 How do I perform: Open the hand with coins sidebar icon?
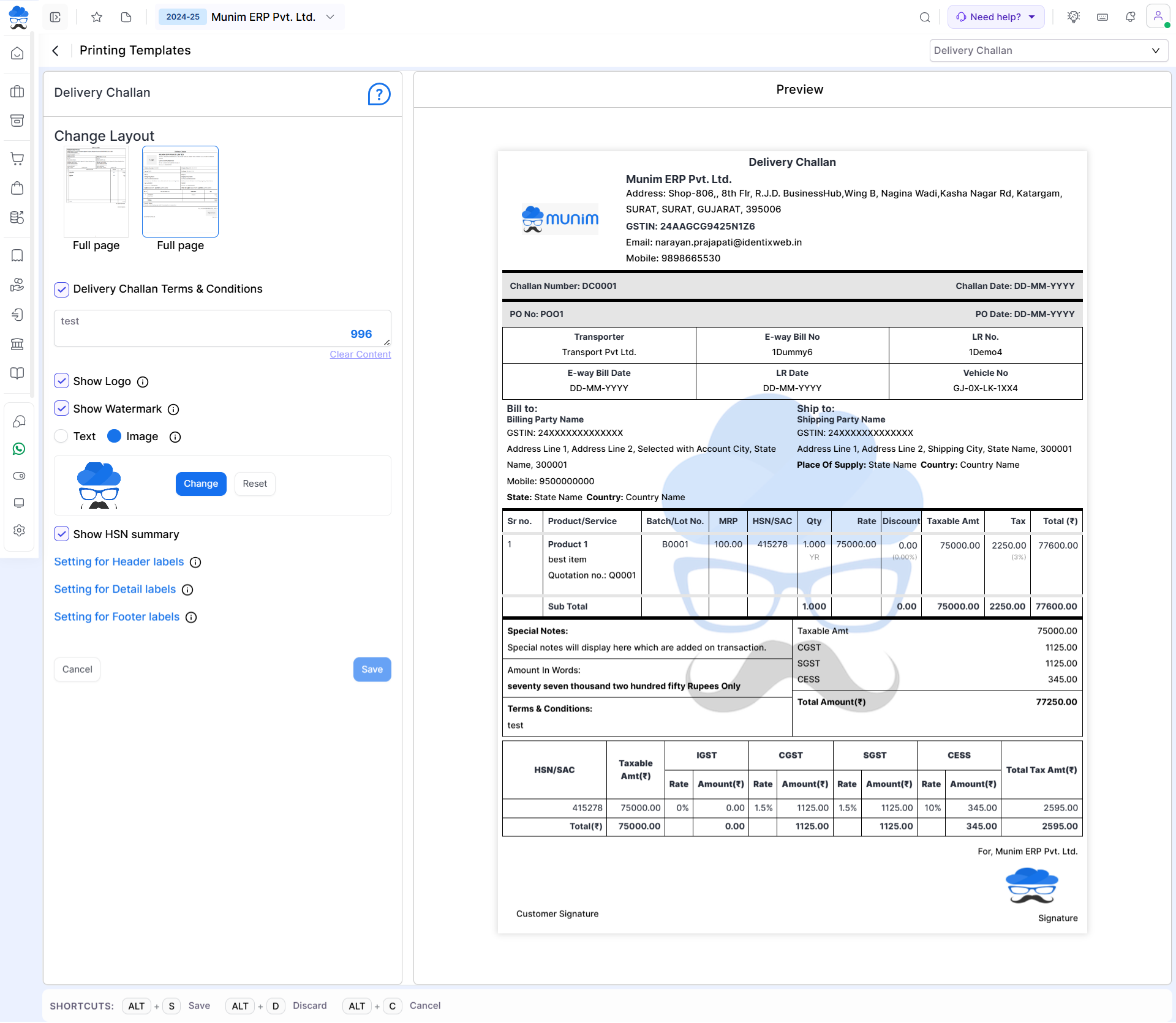(x=17, y=285)
